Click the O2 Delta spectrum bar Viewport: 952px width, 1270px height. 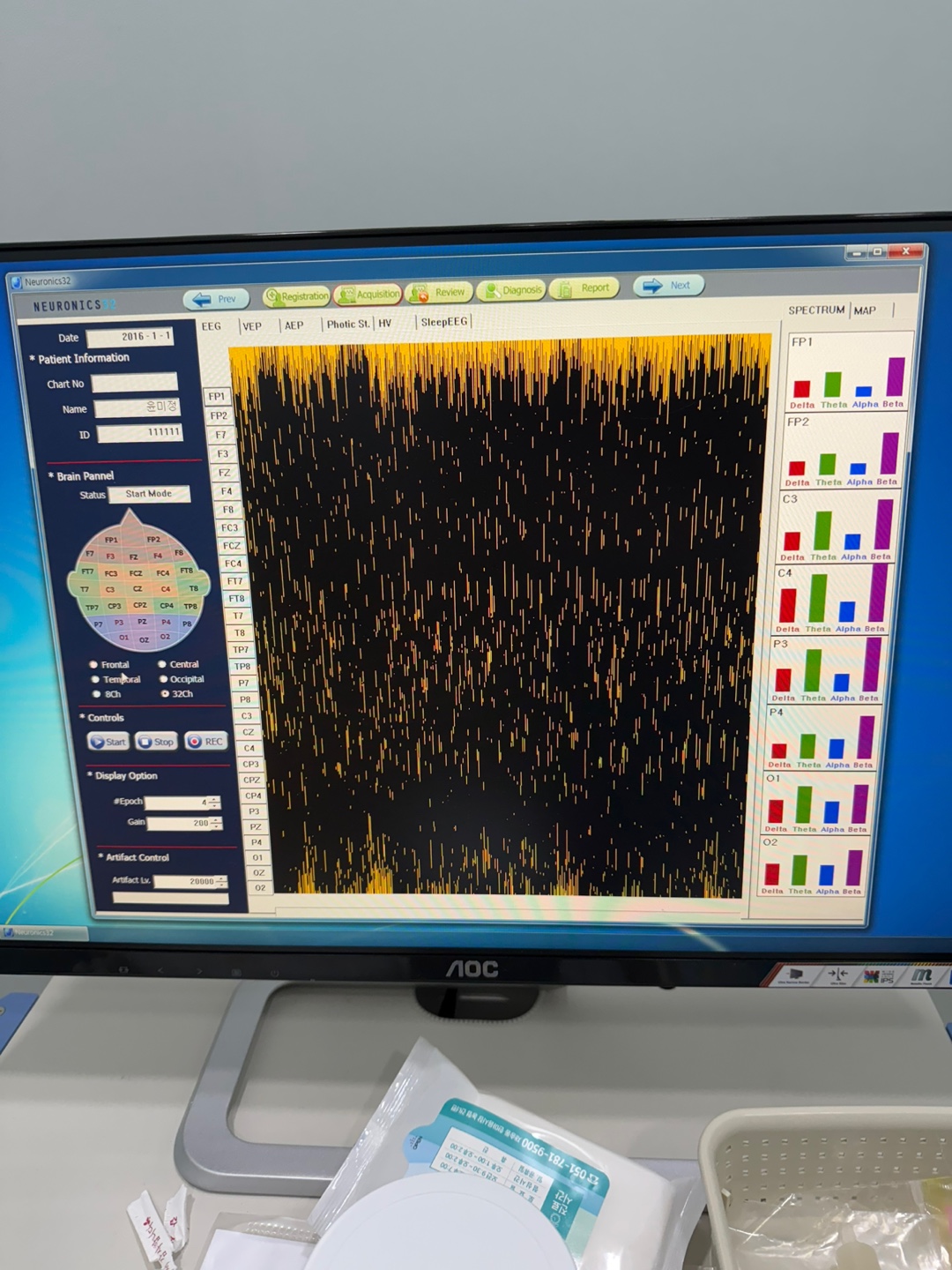pos(772,874)
